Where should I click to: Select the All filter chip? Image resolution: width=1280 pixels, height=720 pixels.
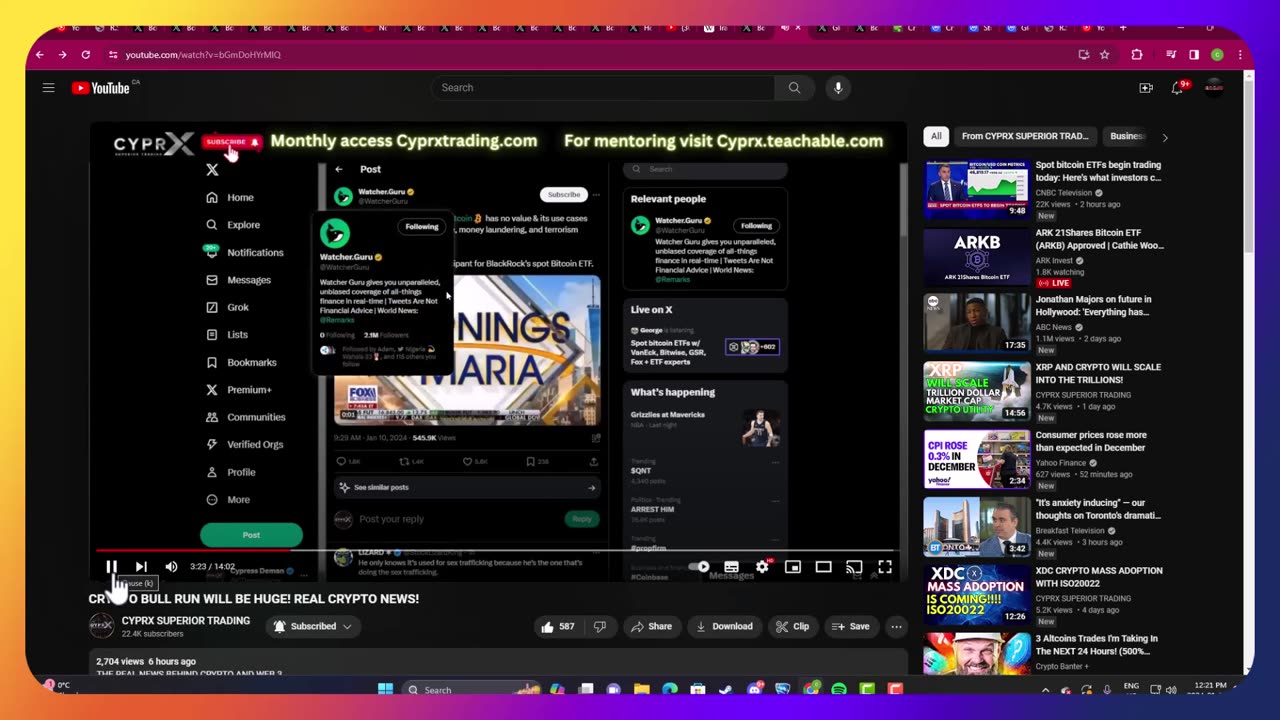[x=936, y=136]
